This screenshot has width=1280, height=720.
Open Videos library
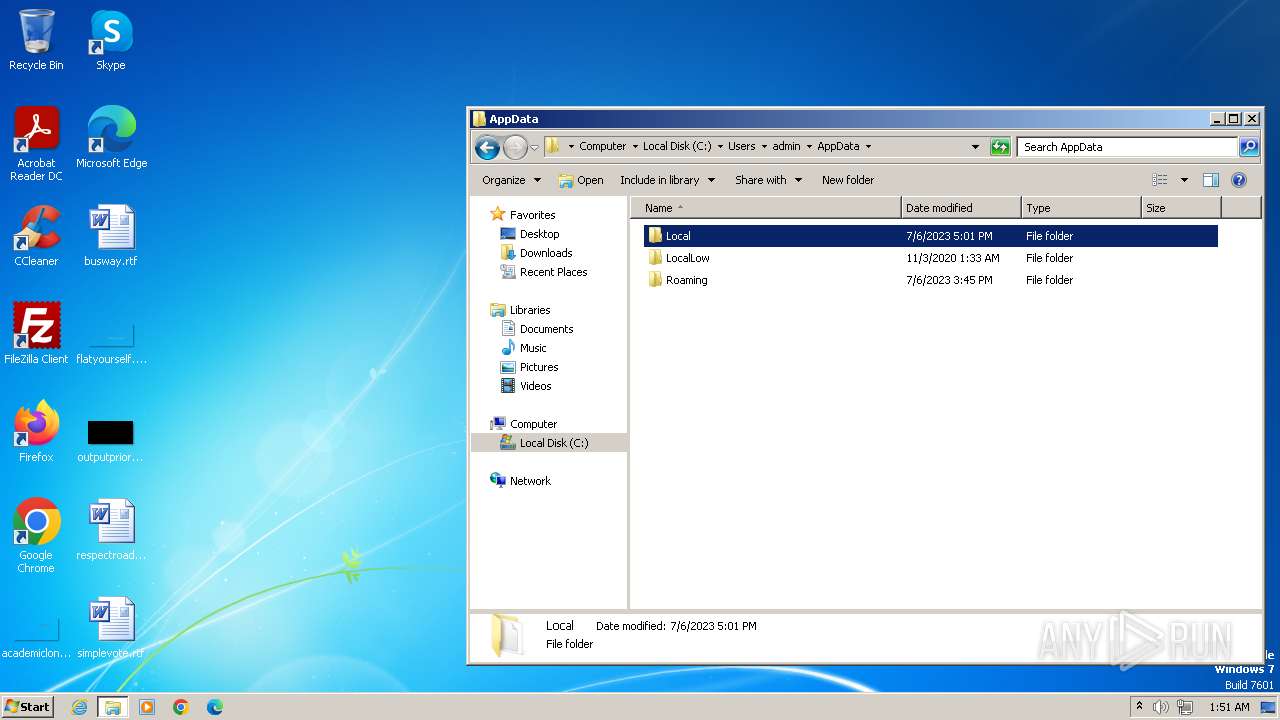[535, 386]
